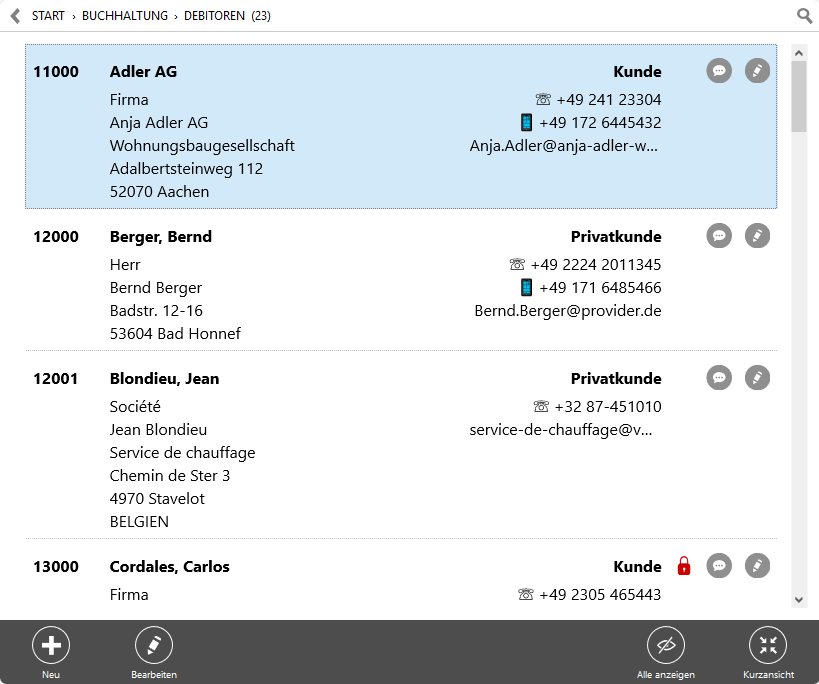Click the red lock on Cordales, Carlos

[x=684, y=566]
